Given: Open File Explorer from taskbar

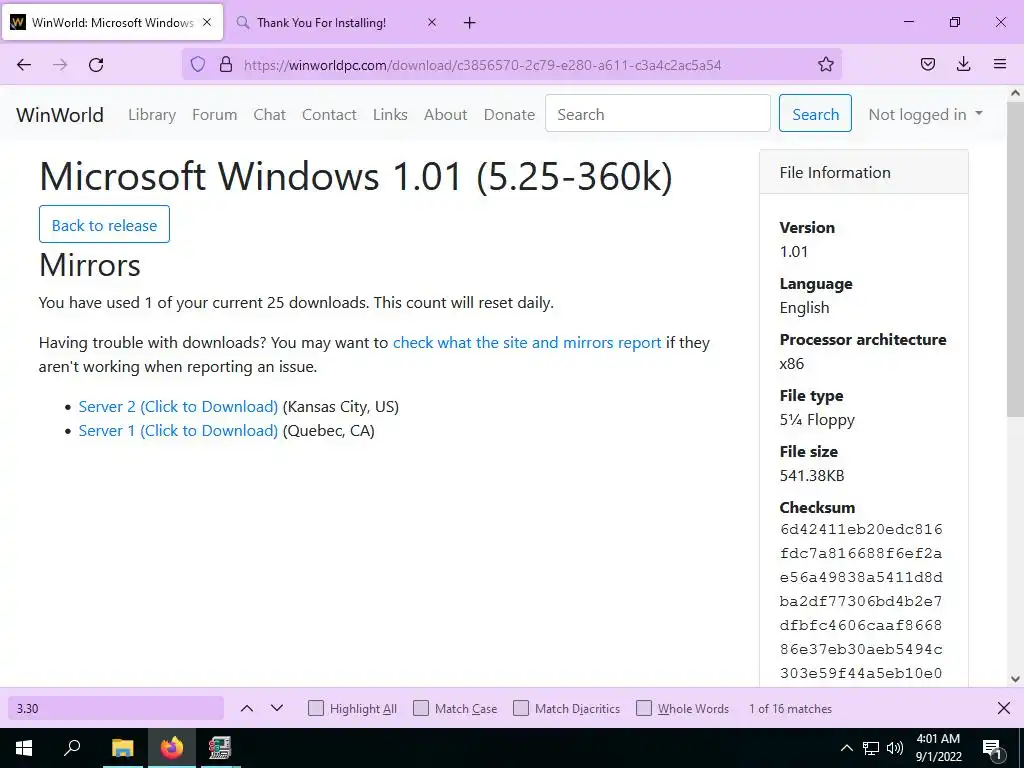Looking at the screenshot, I should coord(122,748).
